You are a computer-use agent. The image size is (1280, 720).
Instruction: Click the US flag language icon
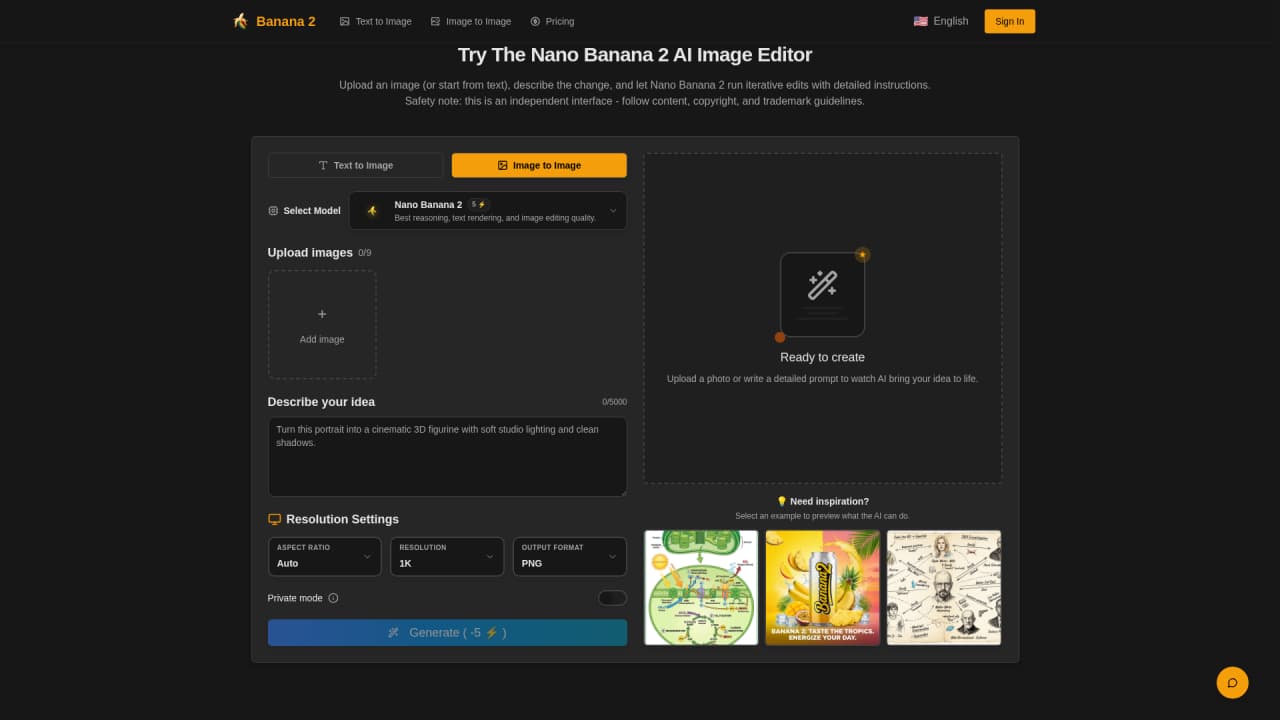(x=920, y=21)
